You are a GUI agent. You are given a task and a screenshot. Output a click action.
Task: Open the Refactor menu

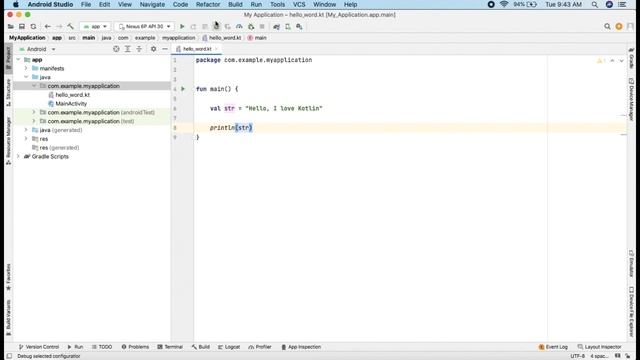click(208, 4)
